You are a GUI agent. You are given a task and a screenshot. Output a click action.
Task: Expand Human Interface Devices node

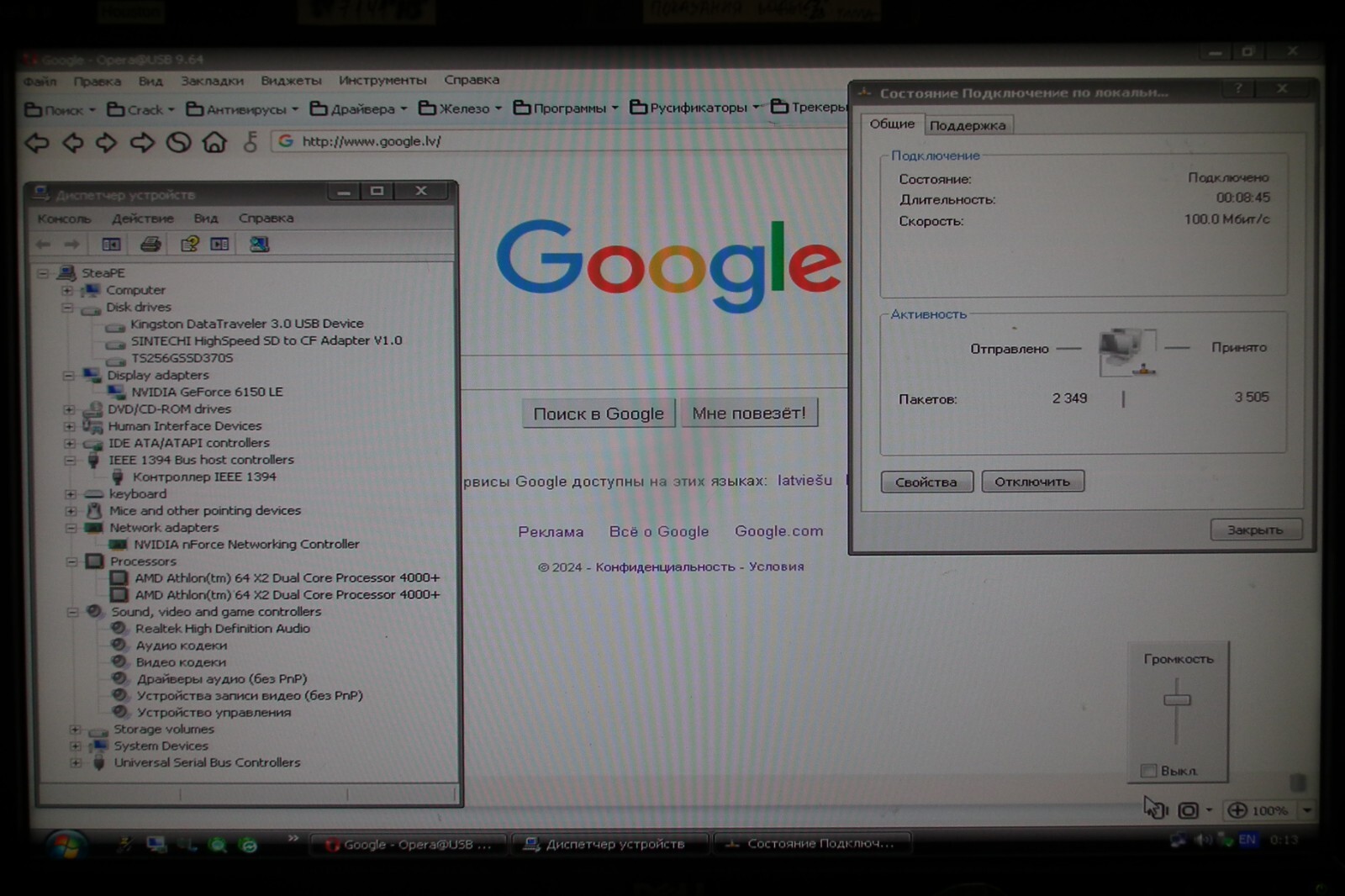70,426
